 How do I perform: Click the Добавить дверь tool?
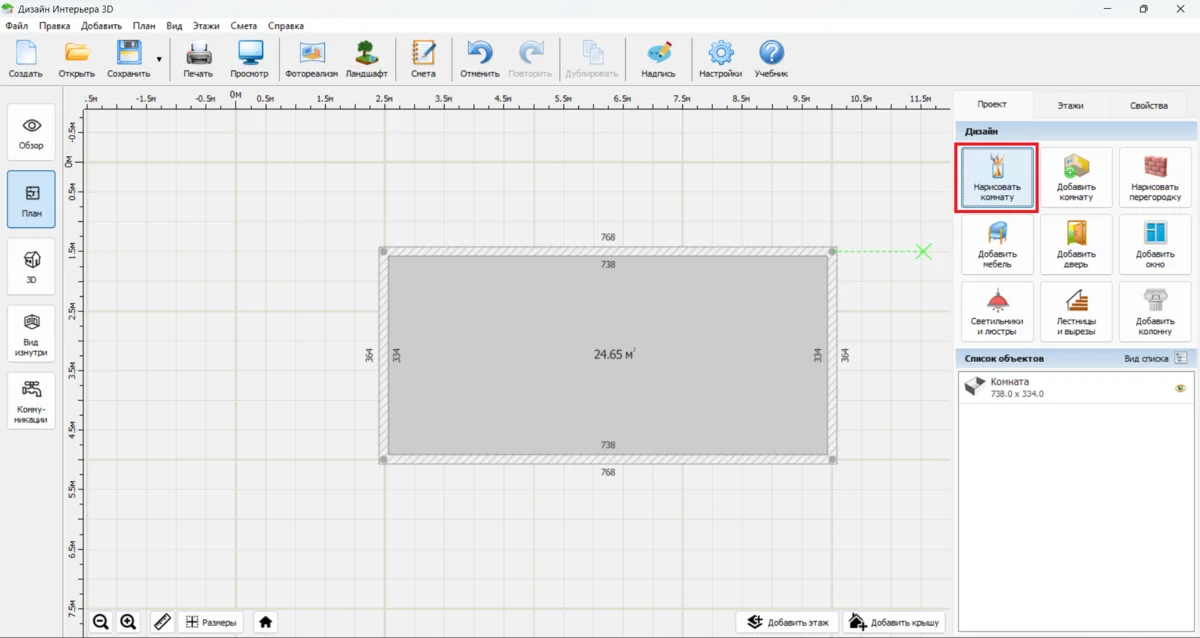coord(1076,245)
